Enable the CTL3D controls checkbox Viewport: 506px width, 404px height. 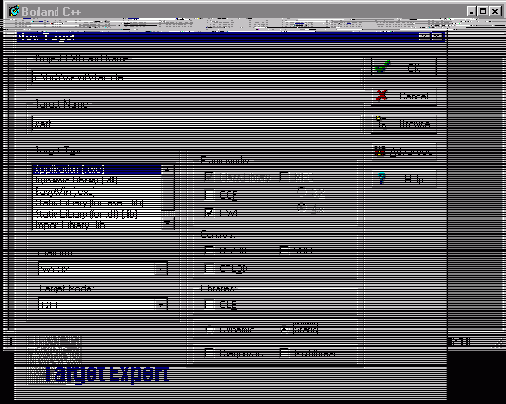point(209,268)
